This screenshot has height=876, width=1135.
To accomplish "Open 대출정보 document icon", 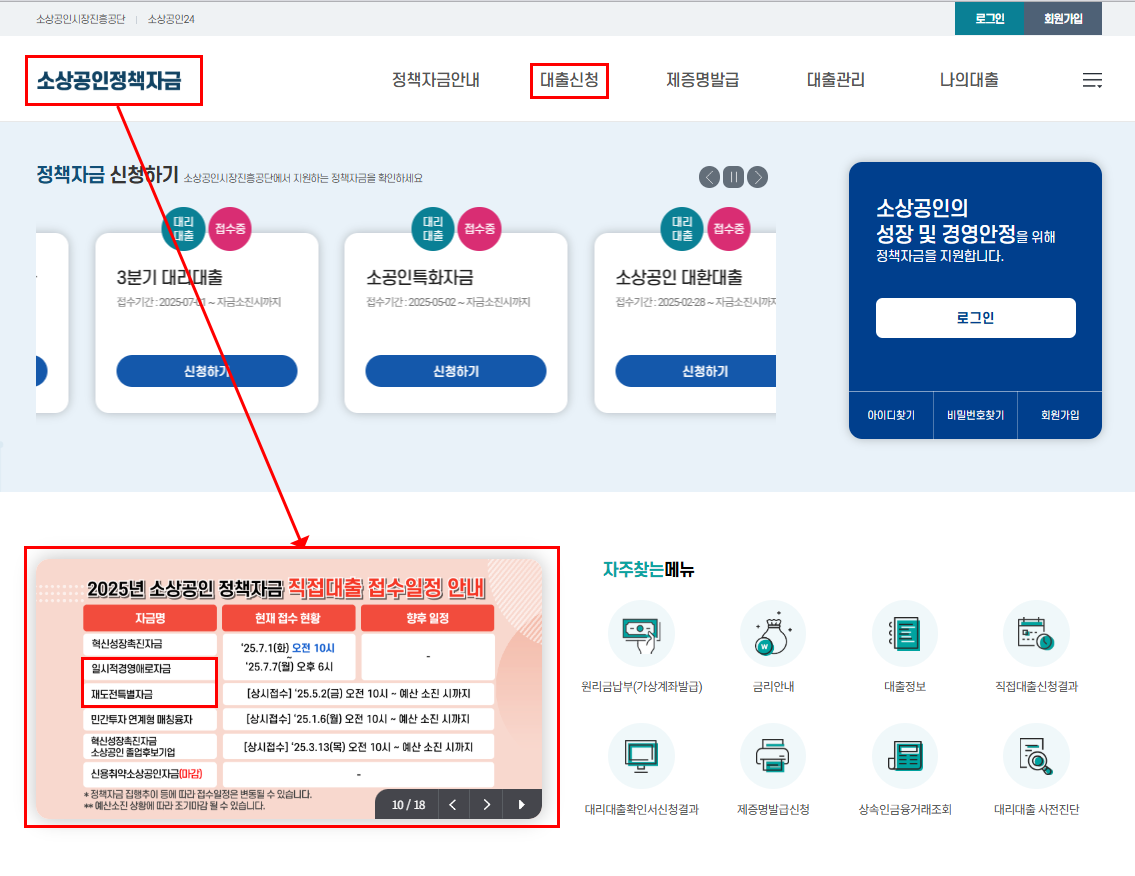I will [905, 634].
